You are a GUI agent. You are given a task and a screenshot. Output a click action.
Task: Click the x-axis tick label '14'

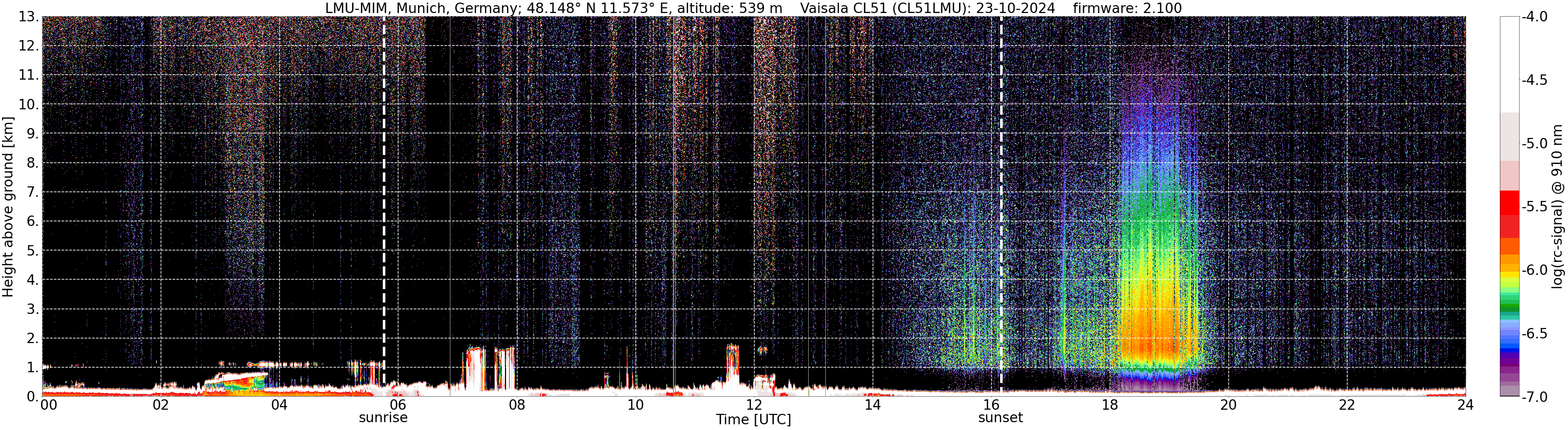(x=872, y=405)
